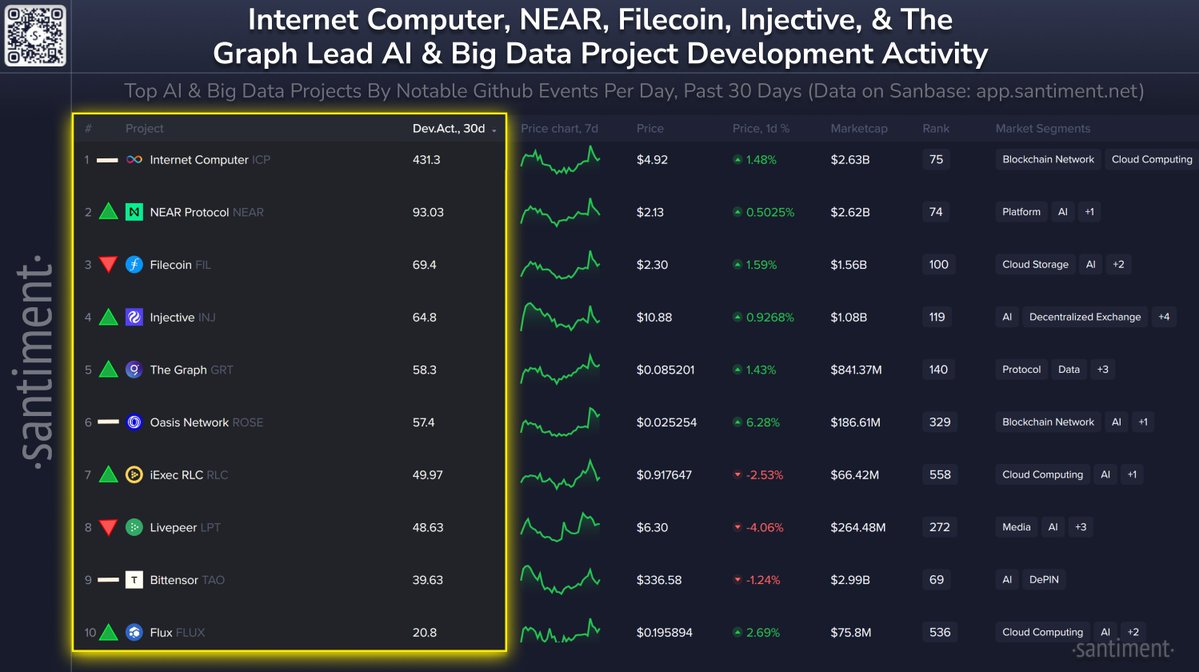Click the Price, 1d % column header
The width and height of the screenshot is (1199, 672).
(761, 128)
